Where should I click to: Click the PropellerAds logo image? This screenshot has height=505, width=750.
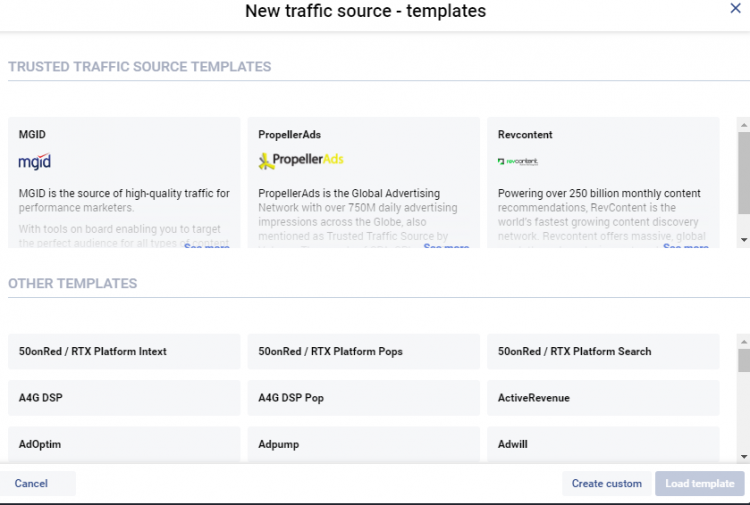tap(301, 161)
